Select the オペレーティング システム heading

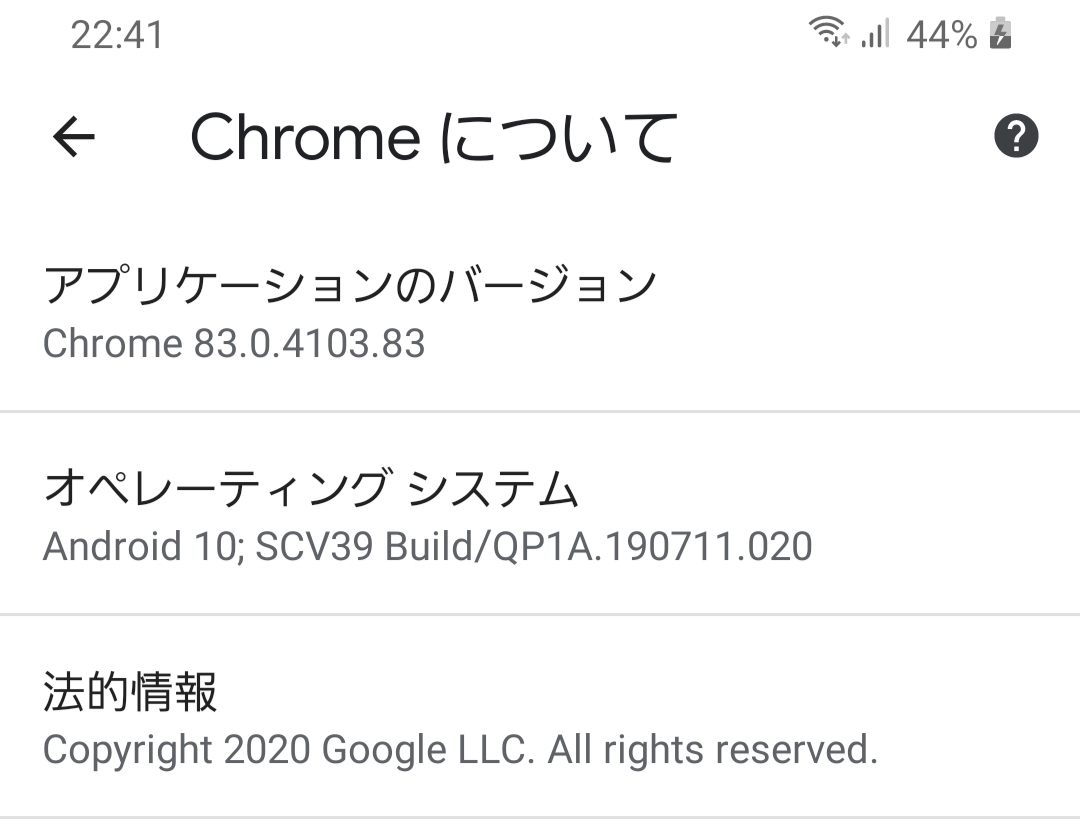click(311, 490)
